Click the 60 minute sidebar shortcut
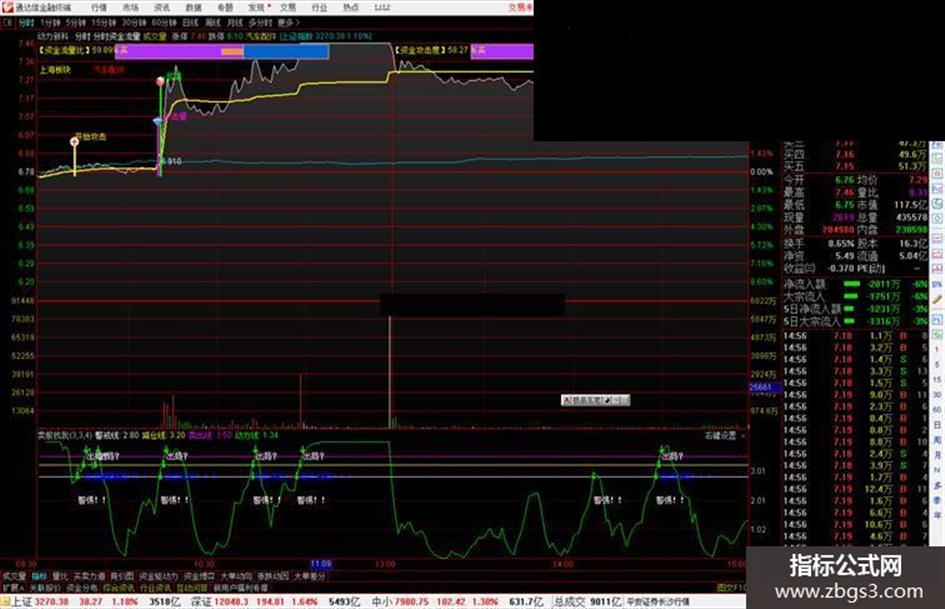Screen dimensions: 945x609 pyautogui.click(x=937, y=410)
